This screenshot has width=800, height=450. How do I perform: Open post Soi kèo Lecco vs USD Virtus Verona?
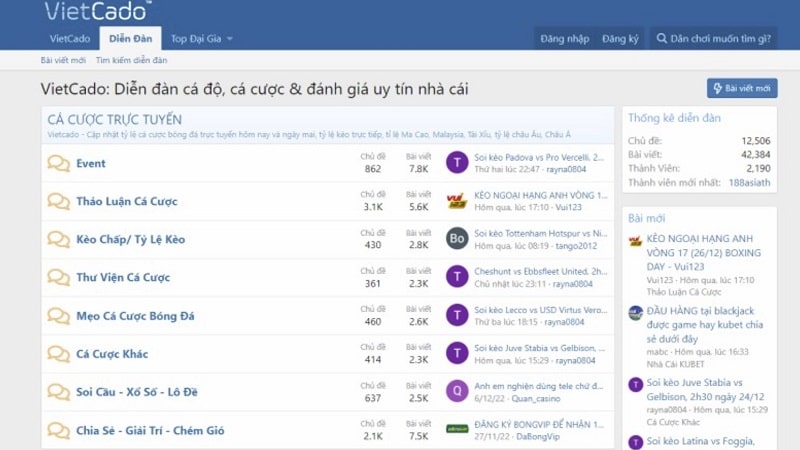[x=541, y=310]
